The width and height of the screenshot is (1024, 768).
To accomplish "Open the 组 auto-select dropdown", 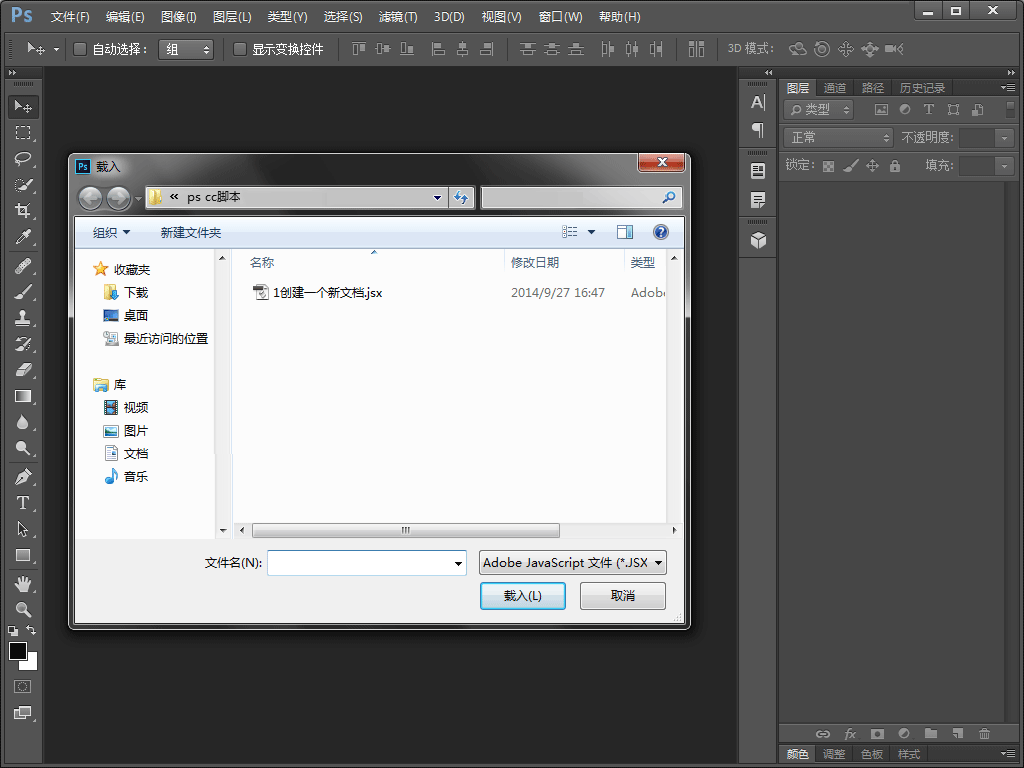I will click(x=186, y=49).
